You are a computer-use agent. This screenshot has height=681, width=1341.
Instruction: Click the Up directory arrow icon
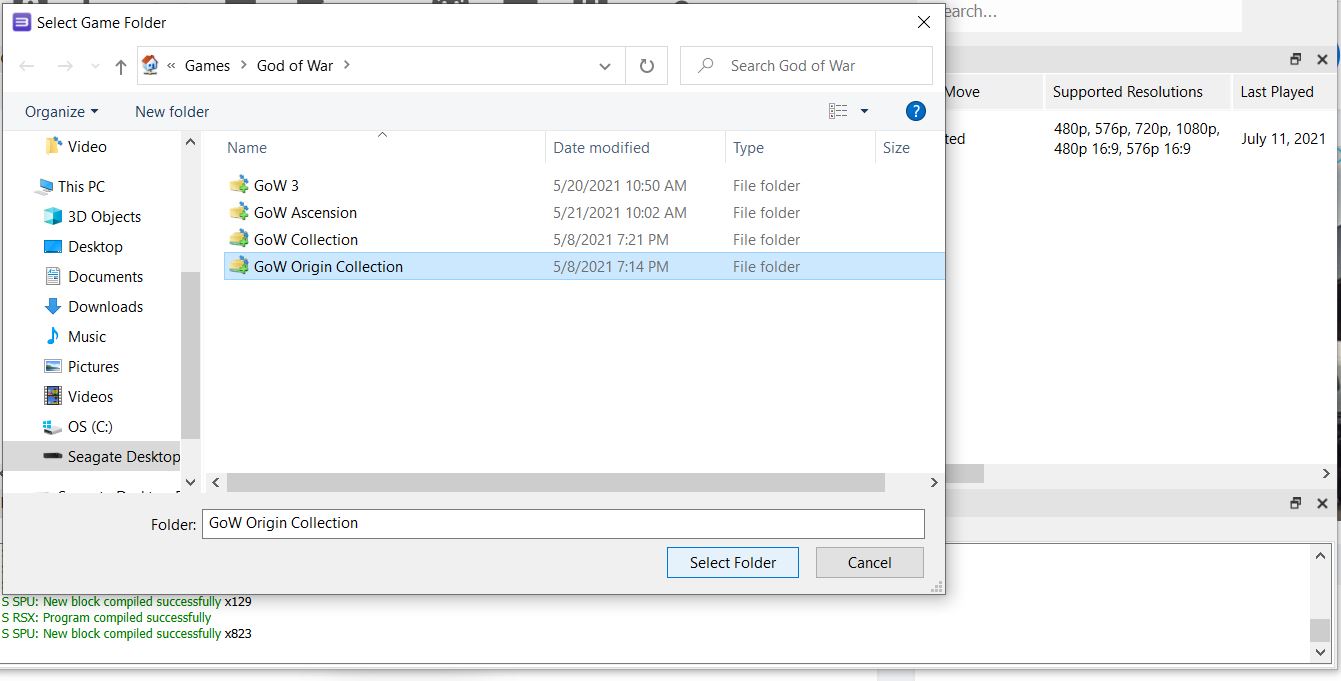coord(121,66)
